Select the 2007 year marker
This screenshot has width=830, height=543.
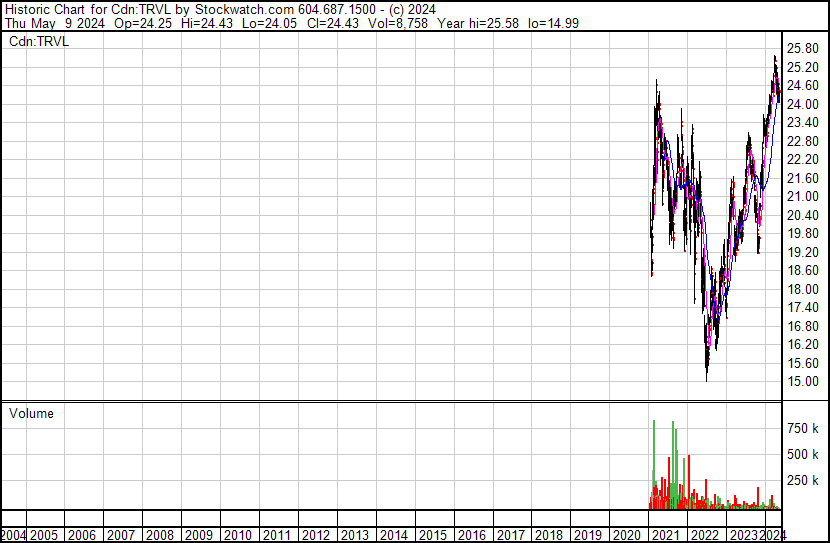121,535
